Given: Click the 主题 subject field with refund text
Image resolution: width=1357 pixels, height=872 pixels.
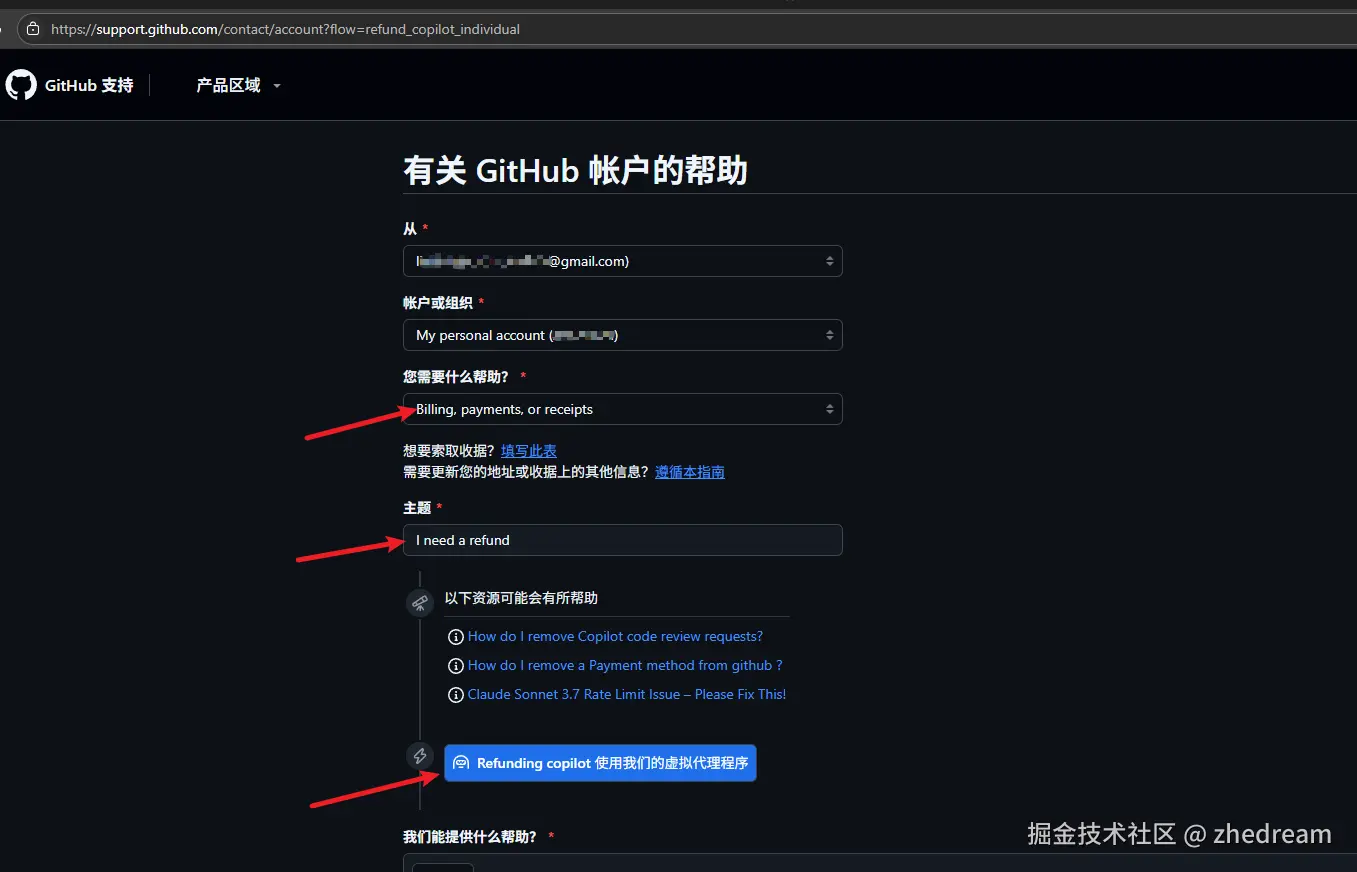Looking at the screenshot, I should [622, 540].
